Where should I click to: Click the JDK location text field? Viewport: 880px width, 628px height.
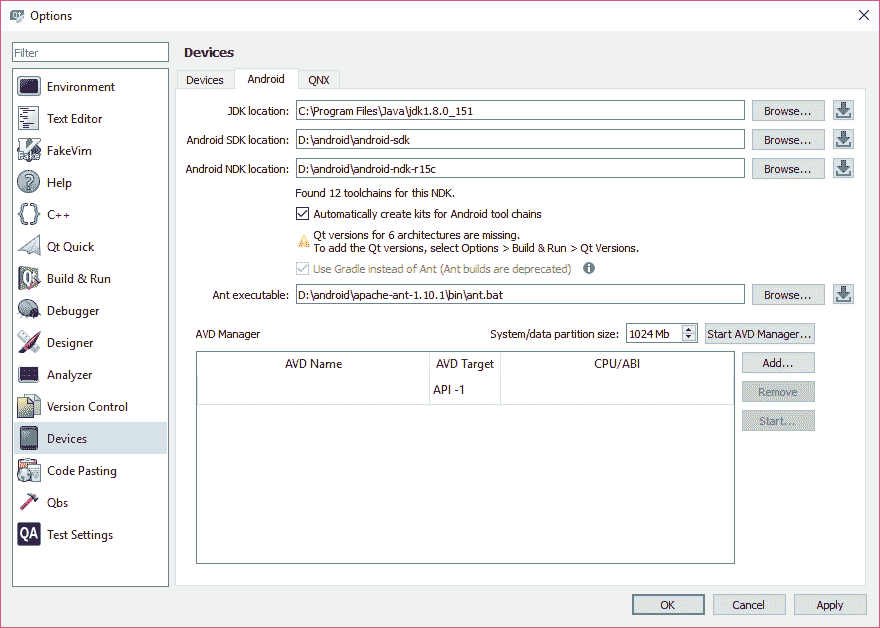point(519,111)
